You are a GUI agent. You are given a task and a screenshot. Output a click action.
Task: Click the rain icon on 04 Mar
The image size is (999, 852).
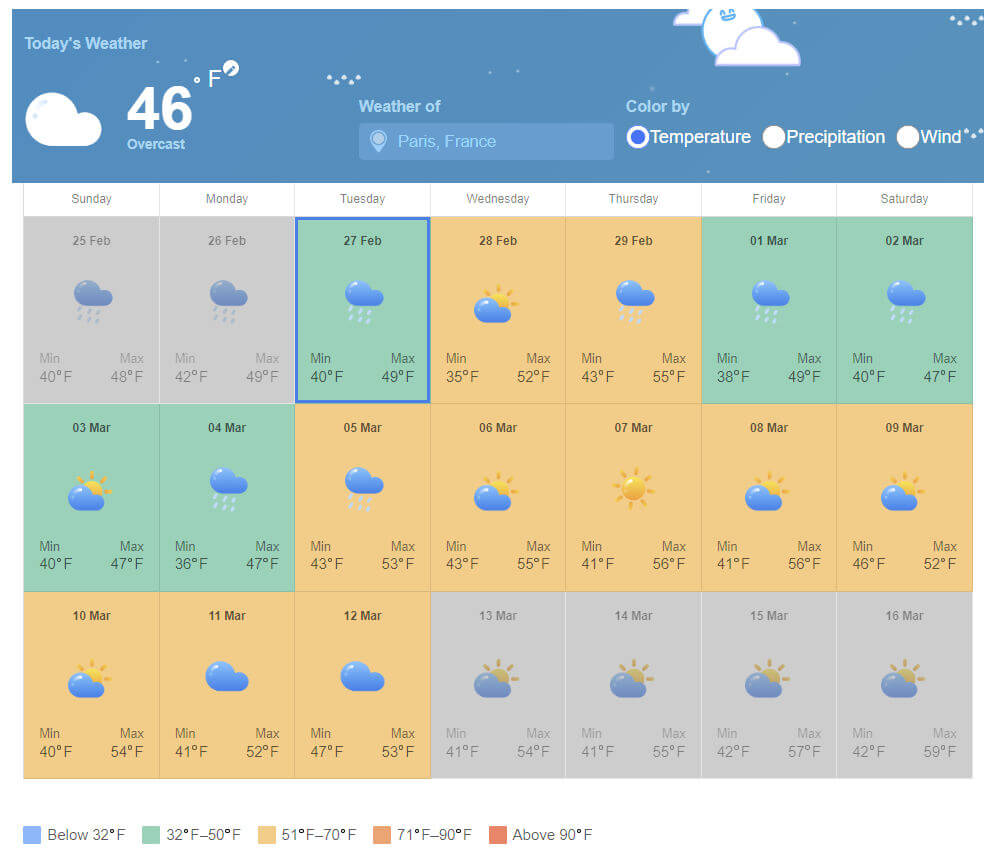click(x=228, y=489)
